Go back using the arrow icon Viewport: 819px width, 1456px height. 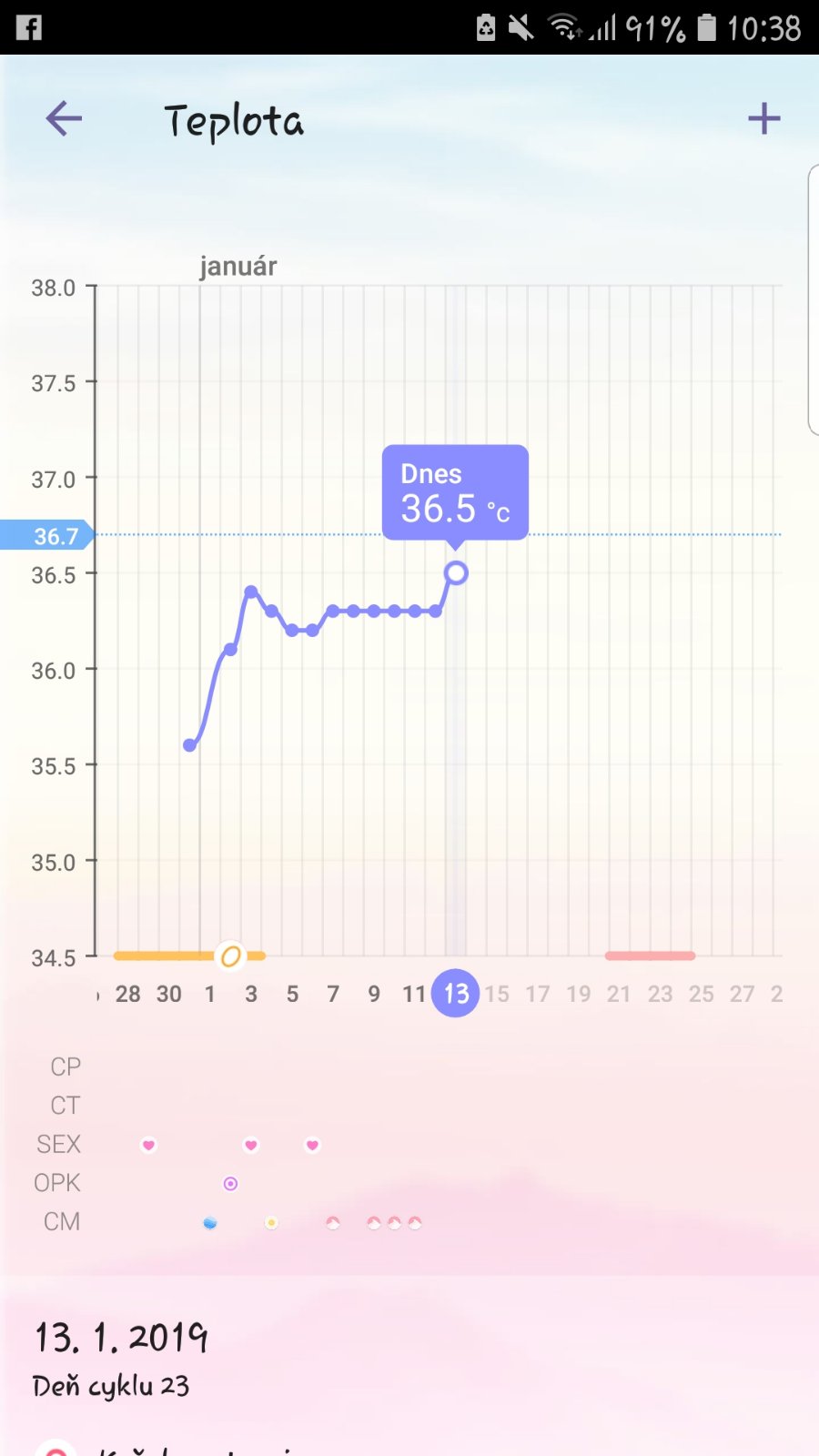pyautogui.click(x=64, y=118)
